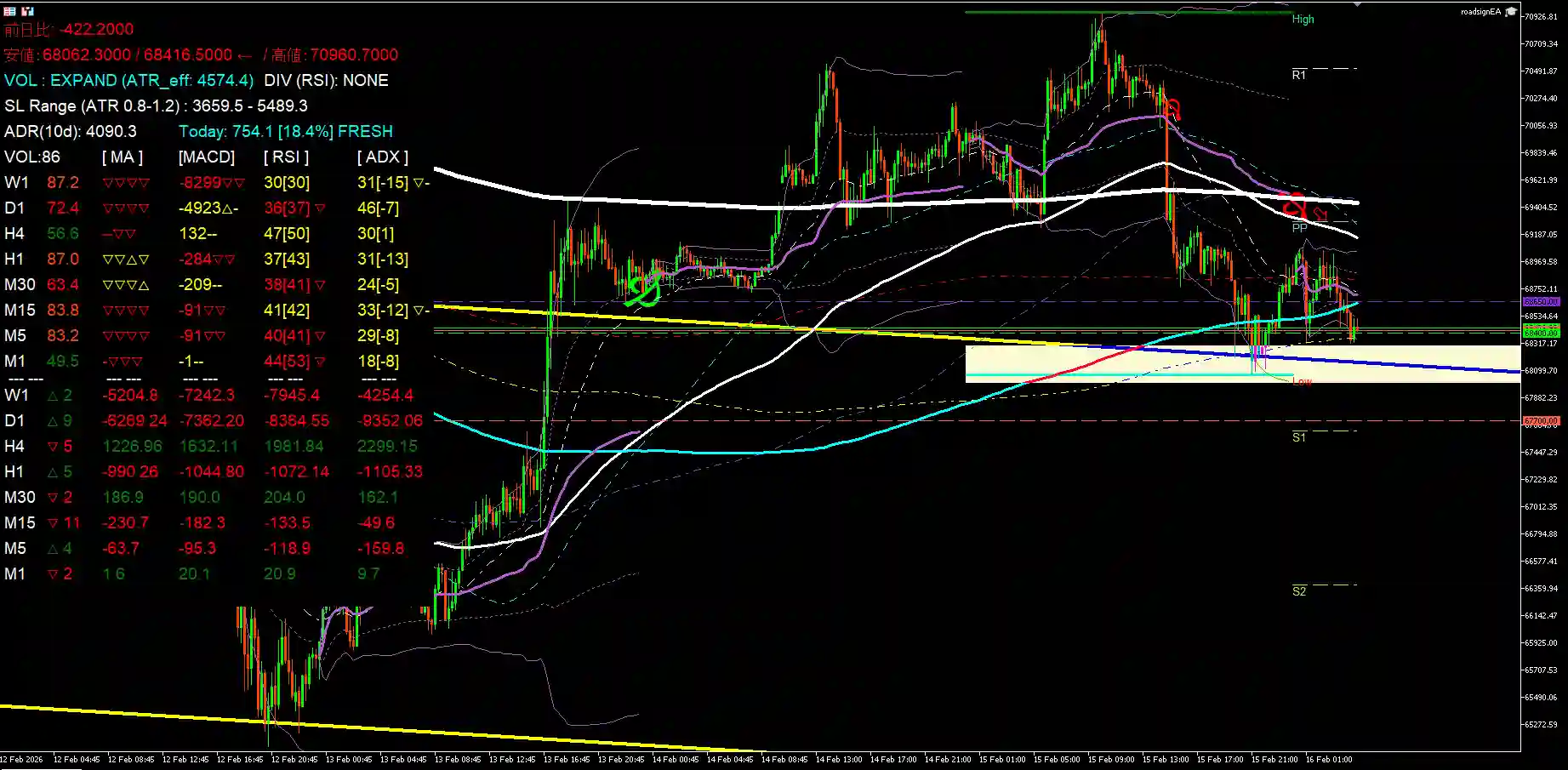Click the red down-triangle beside the W1 MA value
Image resolution: width=1568 pixels, height=770 pixels.
106,182
